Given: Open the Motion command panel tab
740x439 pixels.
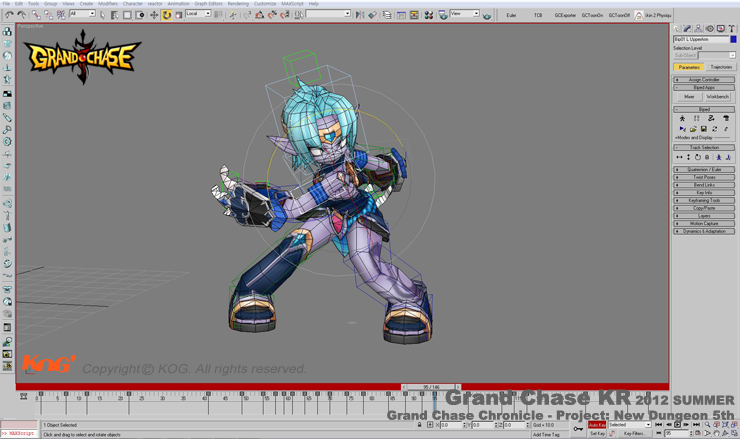Looking at the screenshot, I should point(708,29).
